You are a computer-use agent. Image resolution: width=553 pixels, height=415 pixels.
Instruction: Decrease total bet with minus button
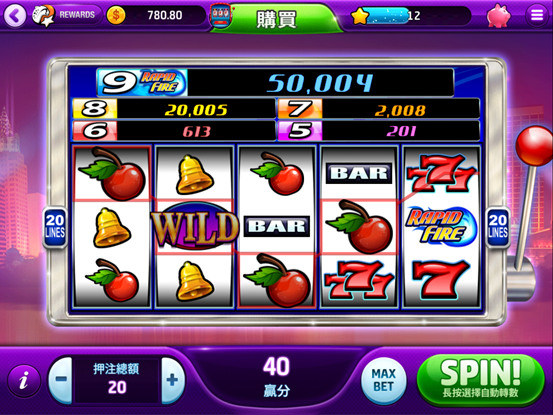coord(61,380)
